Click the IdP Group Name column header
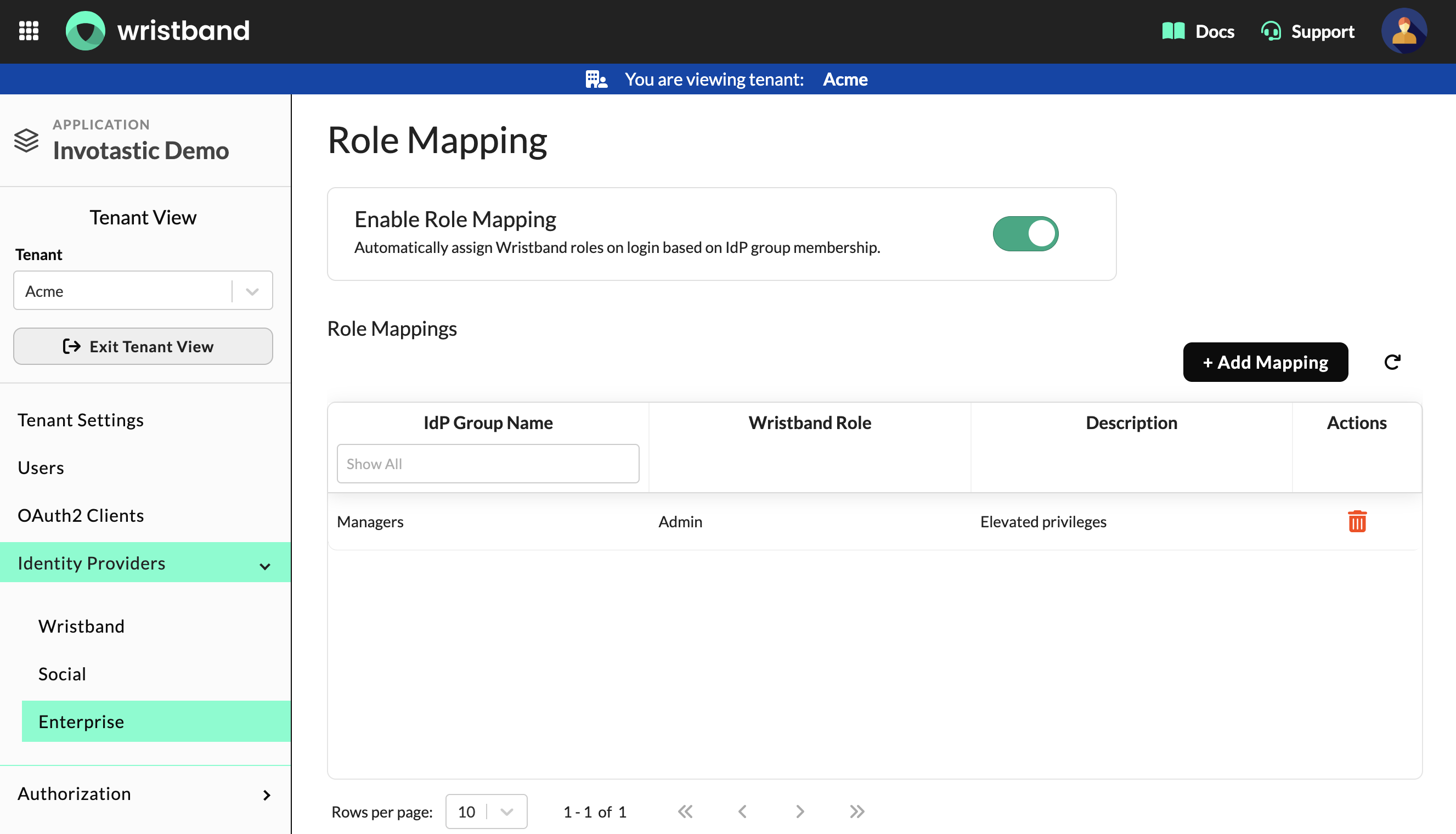Viewport: 1456px width, 834px height. (488, 422)
